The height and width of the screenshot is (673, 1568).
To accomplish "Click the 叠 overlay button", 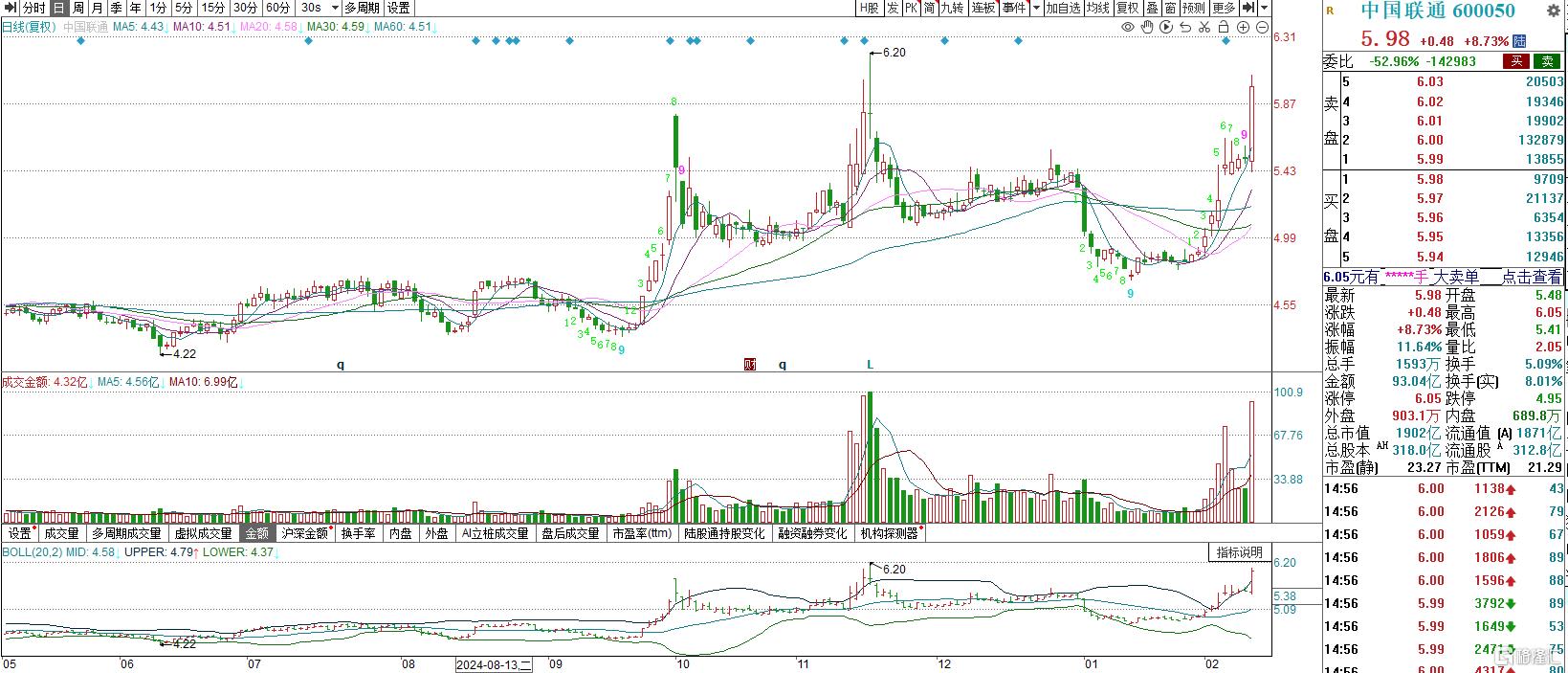I will 1152,8.
